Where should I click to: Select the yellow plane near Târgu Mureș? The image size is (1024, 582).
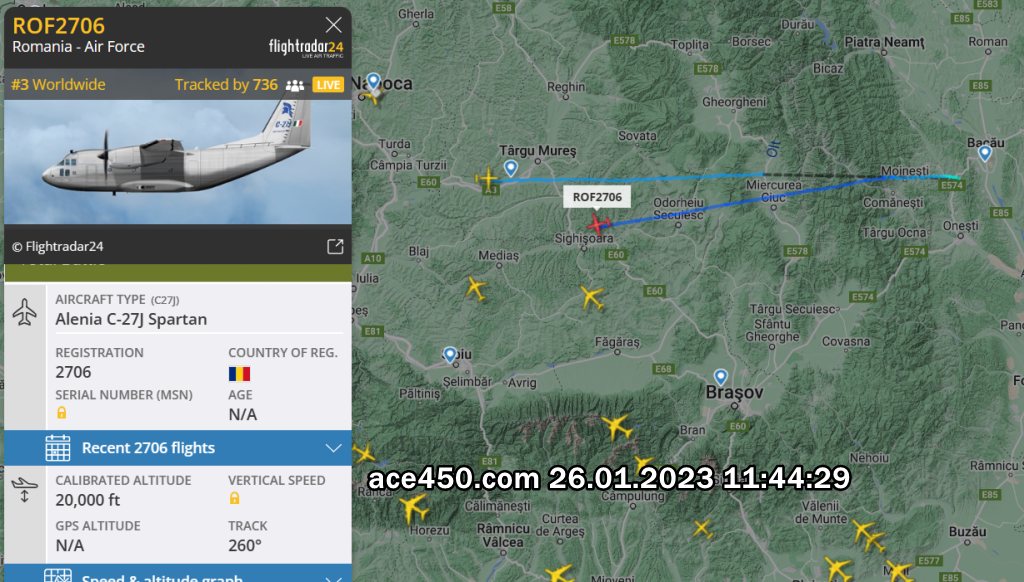tap(487, 178)
